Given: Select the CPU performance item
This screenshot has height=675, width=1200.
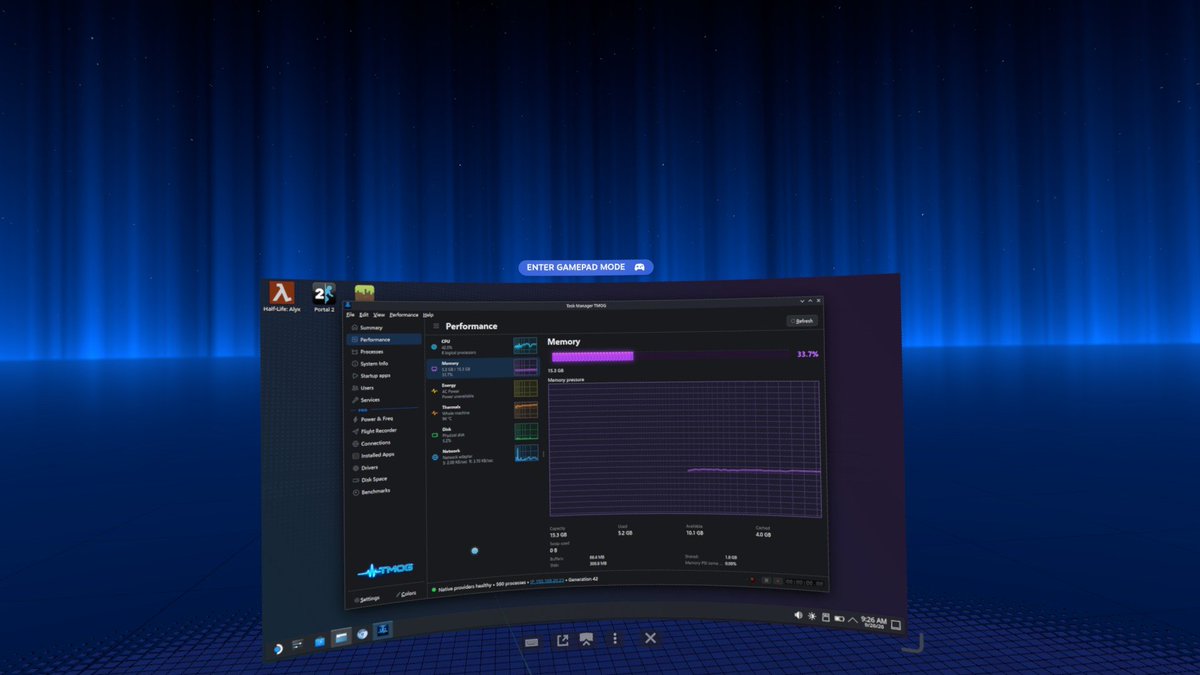Looking at the screenshot, I should [x=484, y=345].
